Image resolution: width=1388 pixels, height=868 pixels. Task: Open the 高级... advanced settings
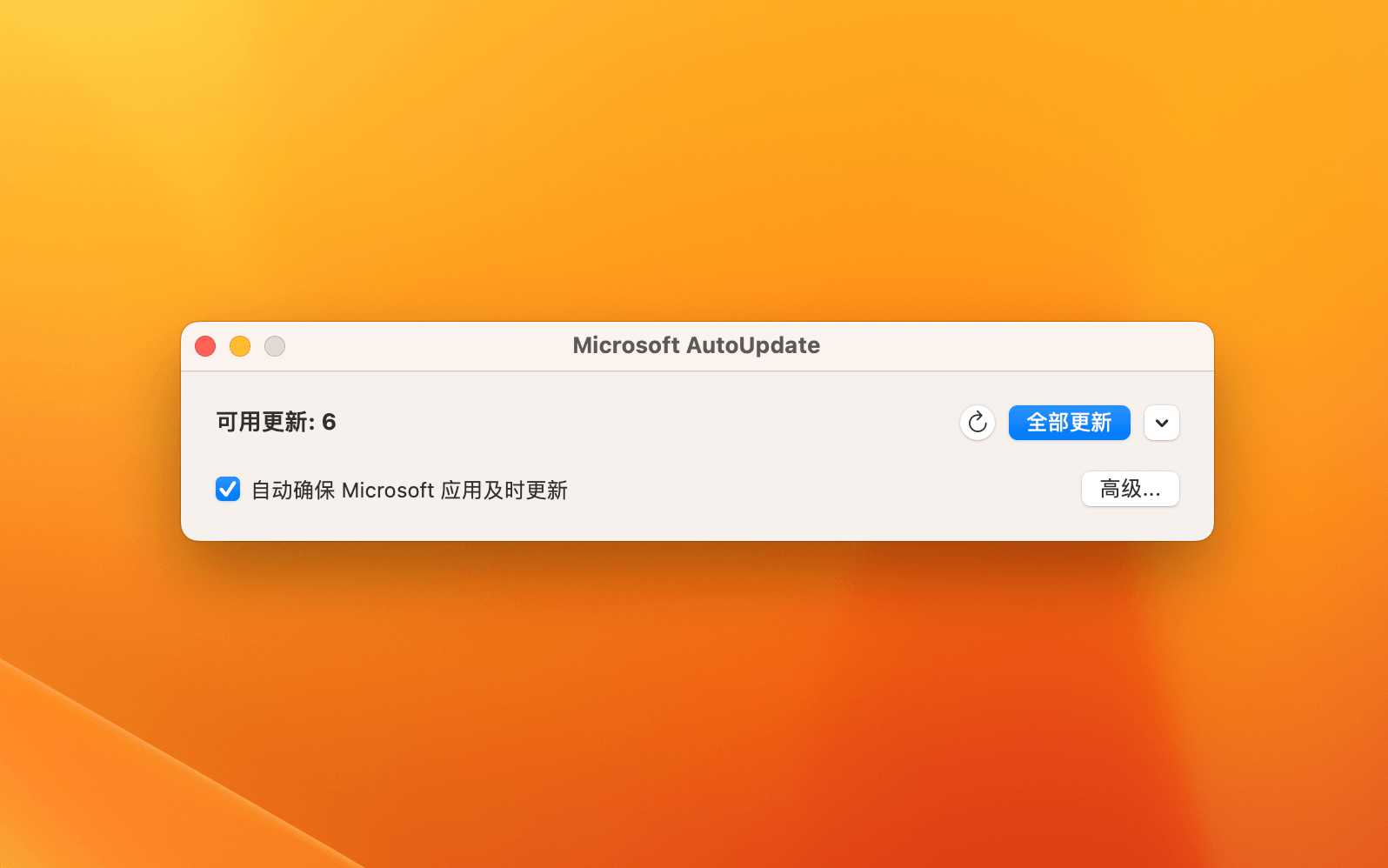click(1130, 489)
